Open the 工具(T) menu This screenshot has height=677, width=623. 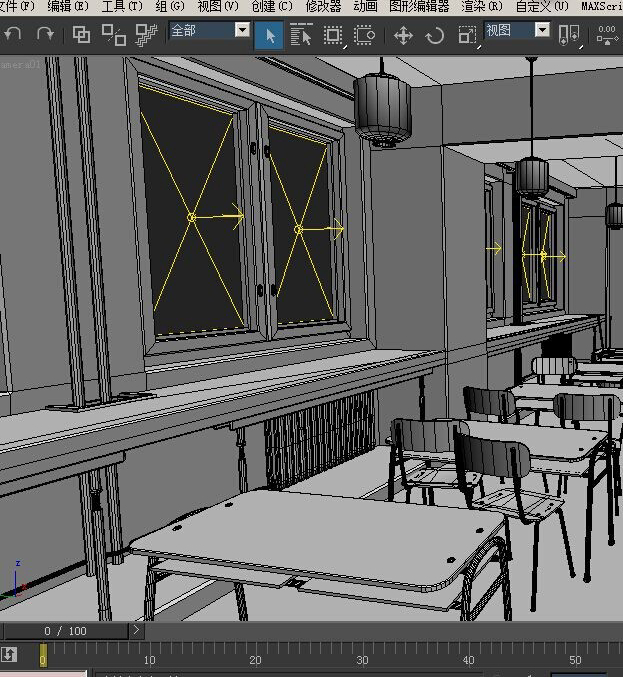[x=122, y=6]
